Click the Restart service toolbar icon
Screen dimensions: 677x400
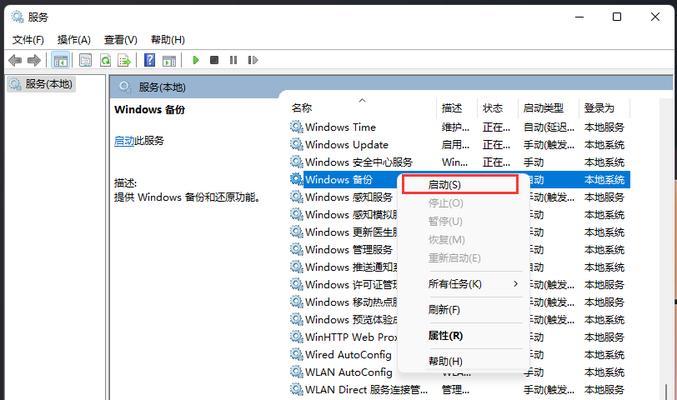pyautogui.click(x=253, y=60)
